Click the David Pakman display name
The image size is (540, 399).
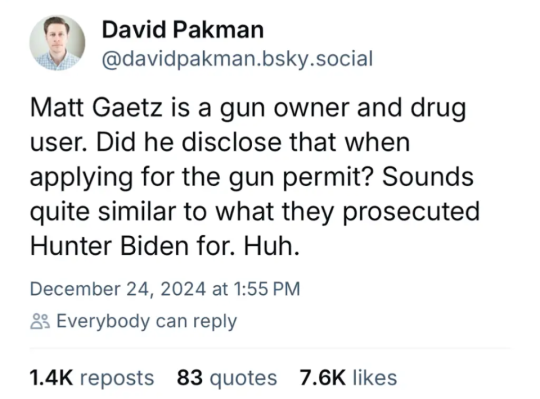point(183,30)
